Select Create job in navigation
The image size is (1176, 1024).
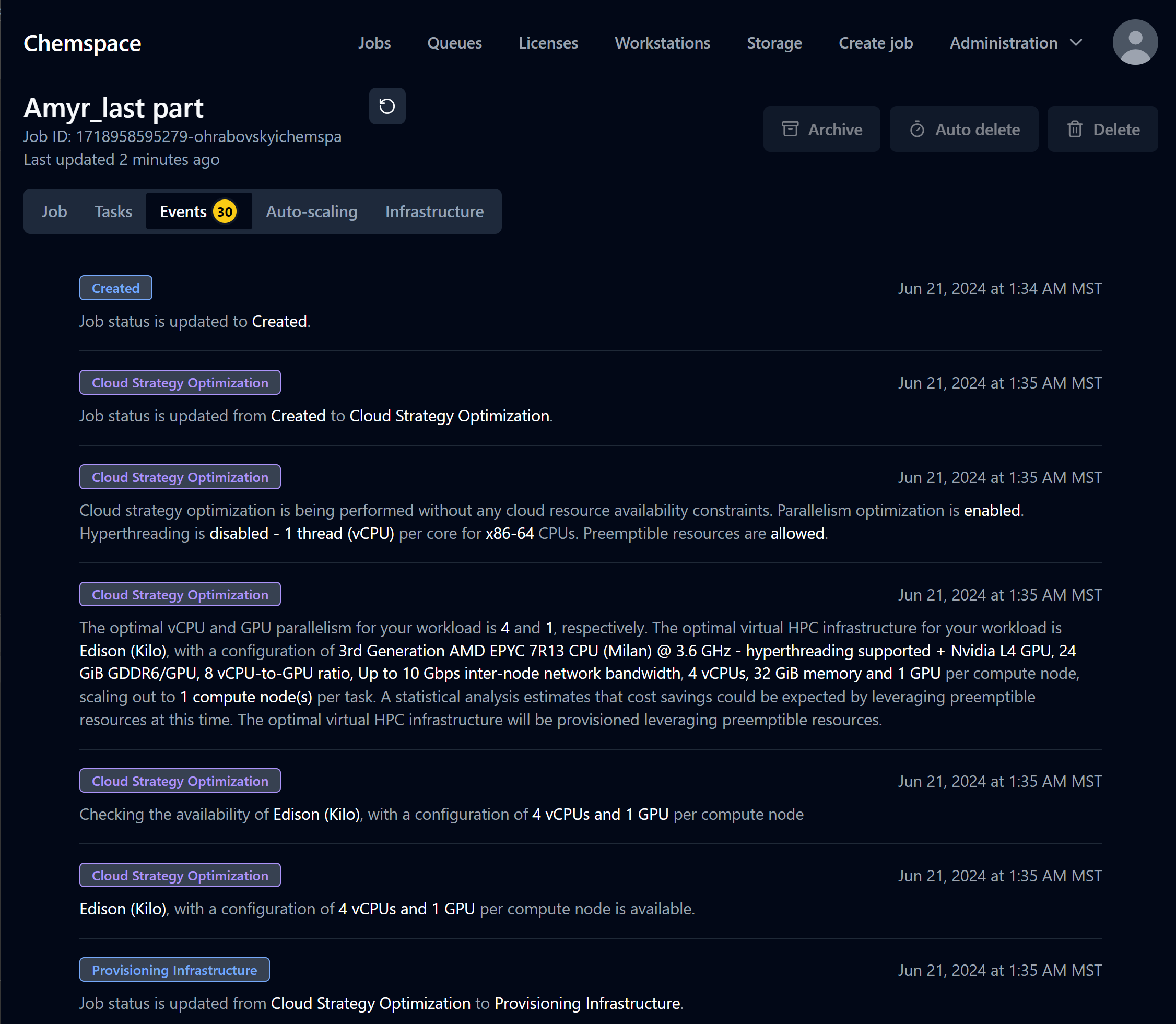click(875, 43)
